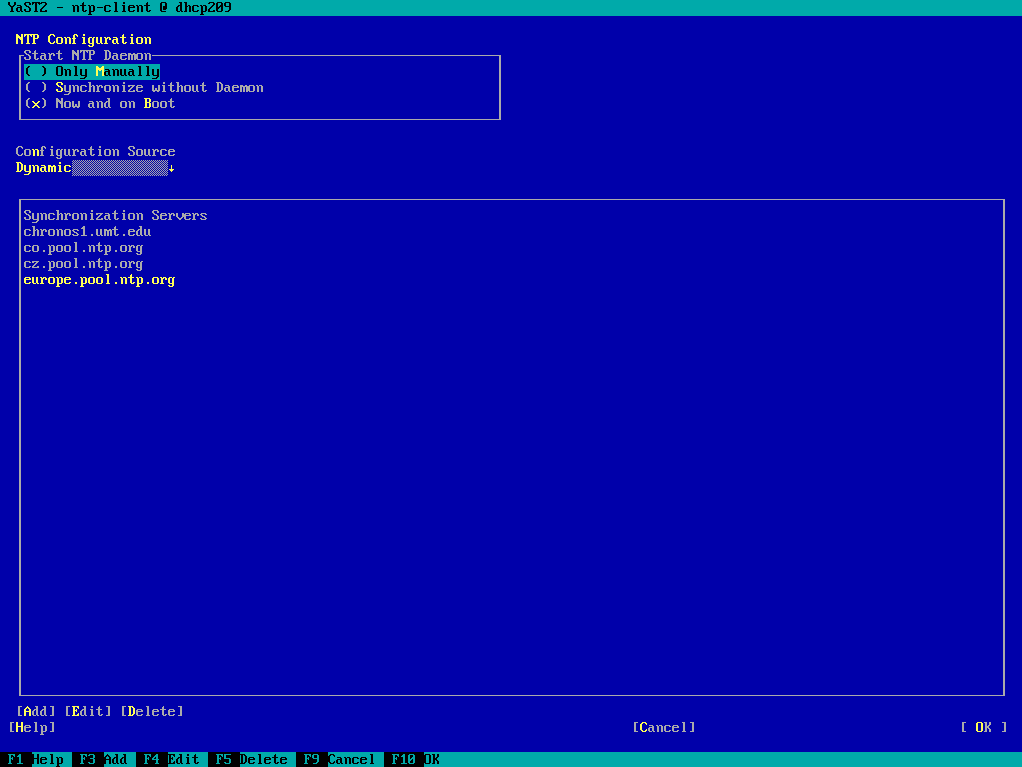1022x767 pixels.
Task: Click F1 Help in the bottom bar
Action: click(x=34, y=759)
